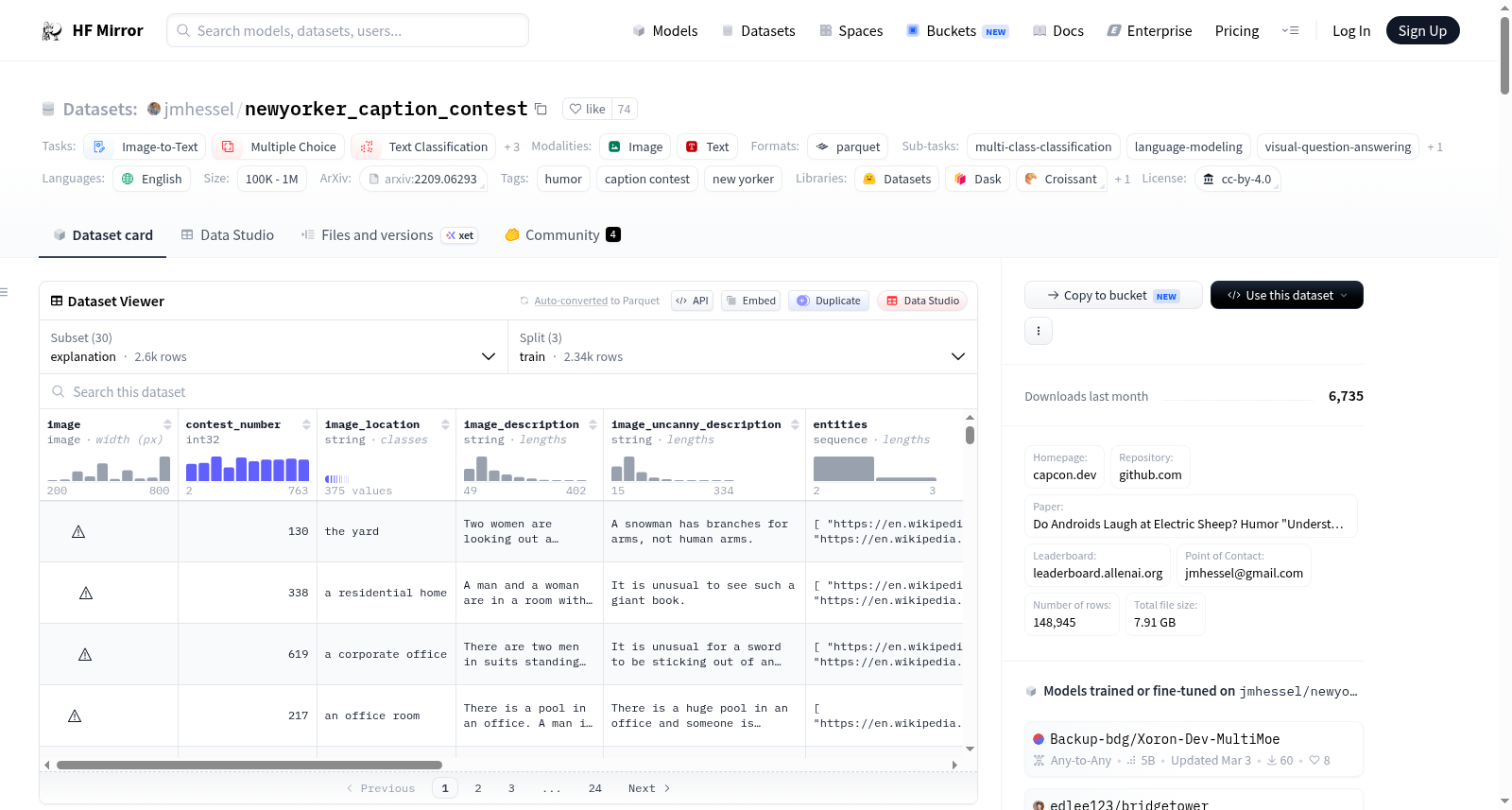Screen dimensions: 1512x810
Task: Select the Dask library tag
Action: tap(977, 179)
